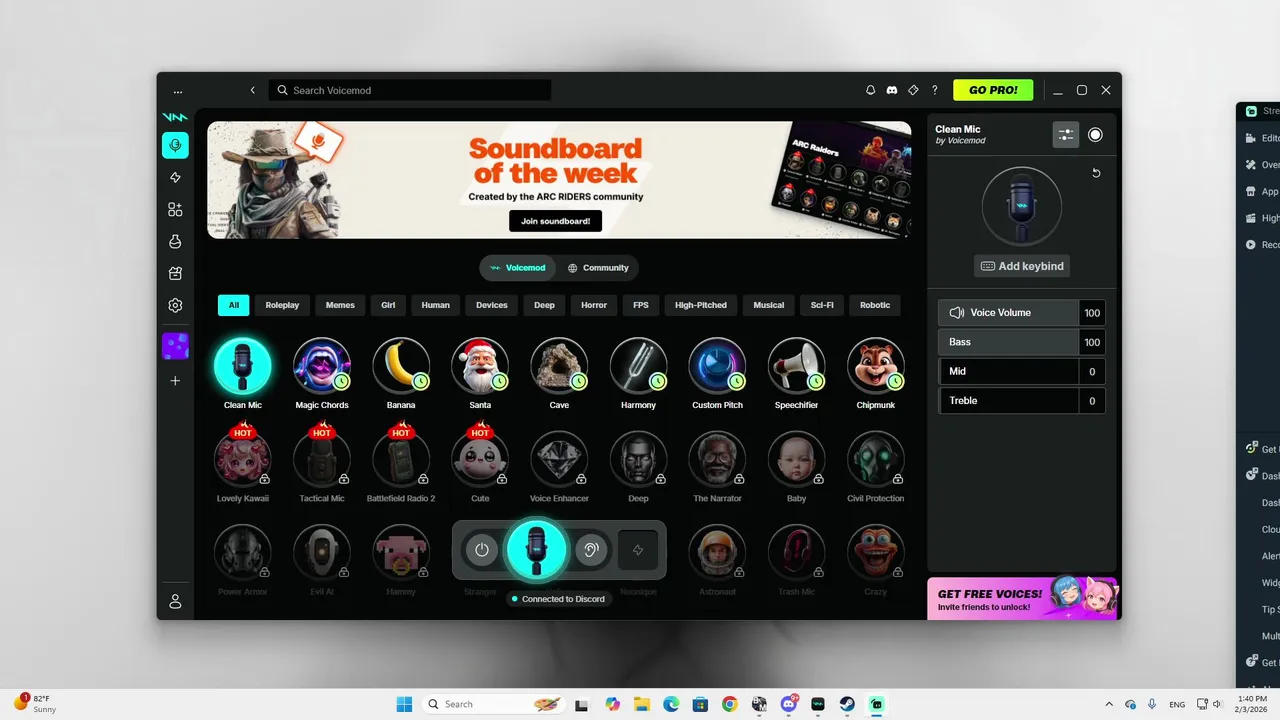Filter voices by Roleplay category

[x=282, y=305]
